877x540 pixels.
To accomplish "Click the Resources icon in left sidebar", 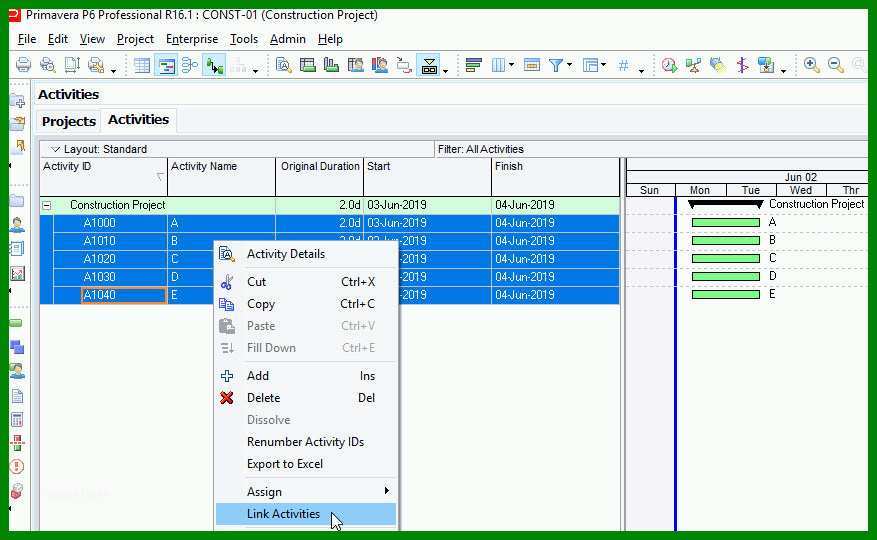I will tap(17, 225).
